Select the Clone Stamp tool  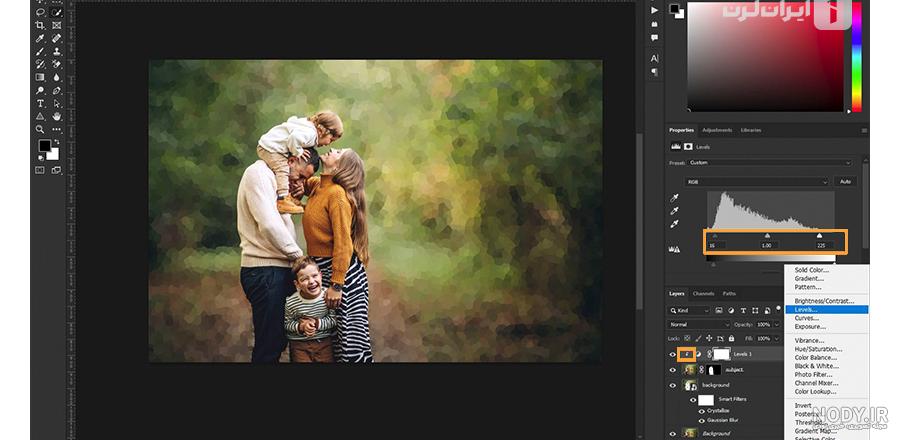click(56, 51)
